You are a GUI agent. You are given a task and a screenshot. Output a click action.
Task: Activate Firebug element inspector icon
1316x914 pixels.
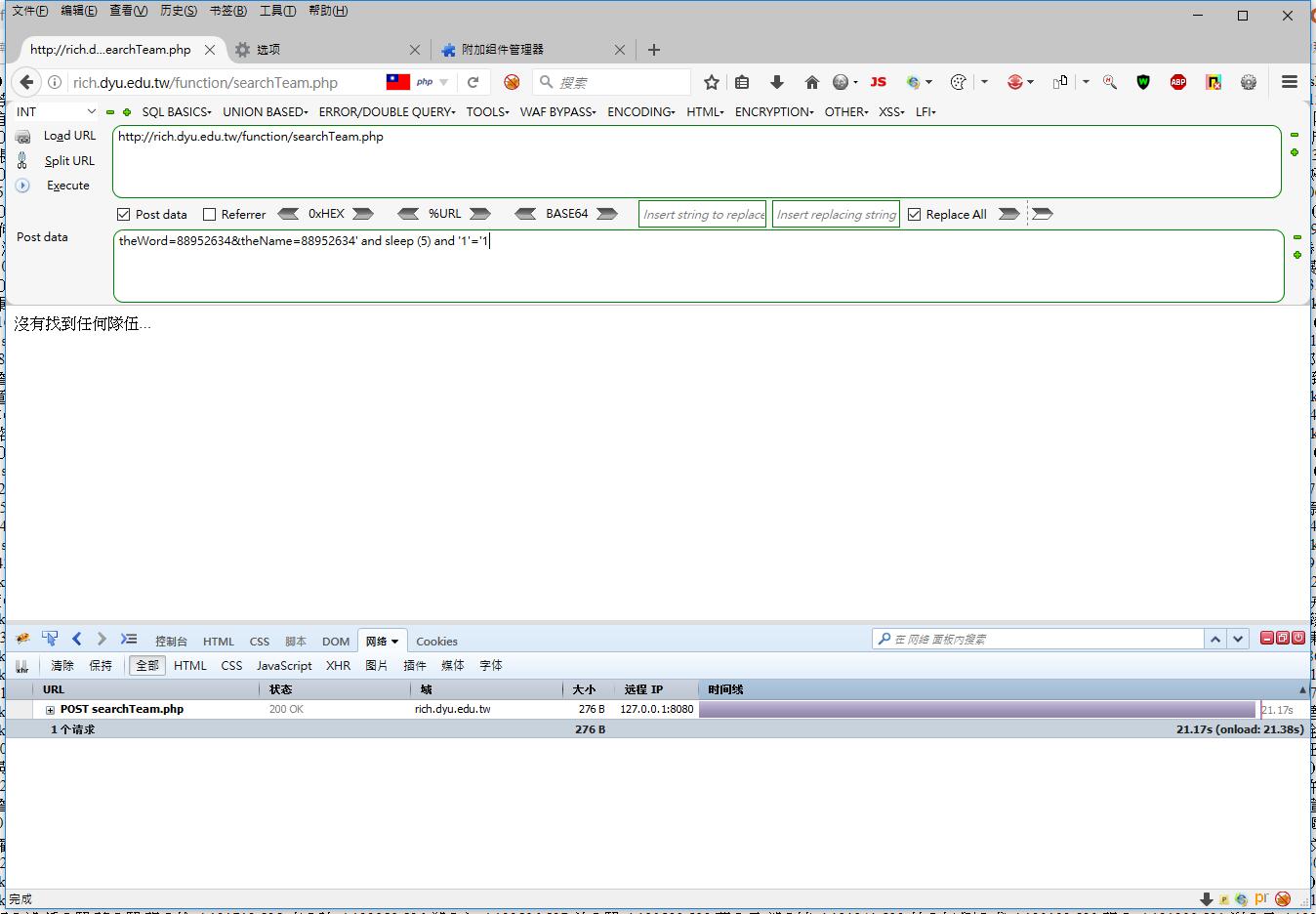point(50,639)
